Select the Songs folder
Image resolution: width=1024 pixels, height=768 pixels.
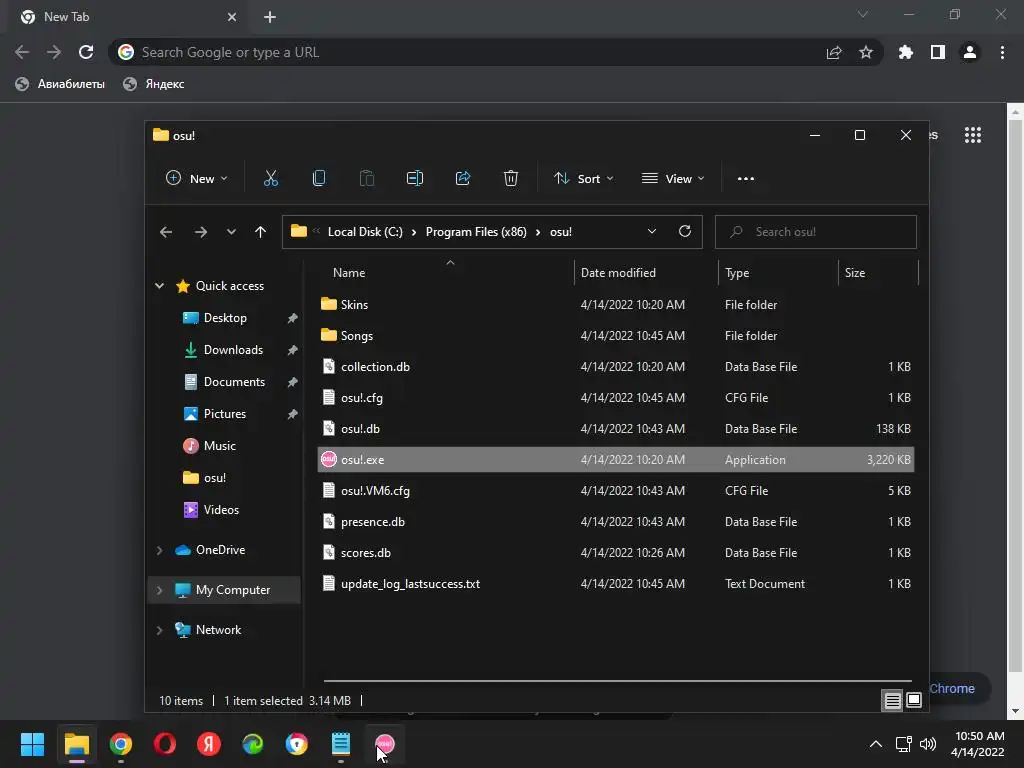(616, 336)
